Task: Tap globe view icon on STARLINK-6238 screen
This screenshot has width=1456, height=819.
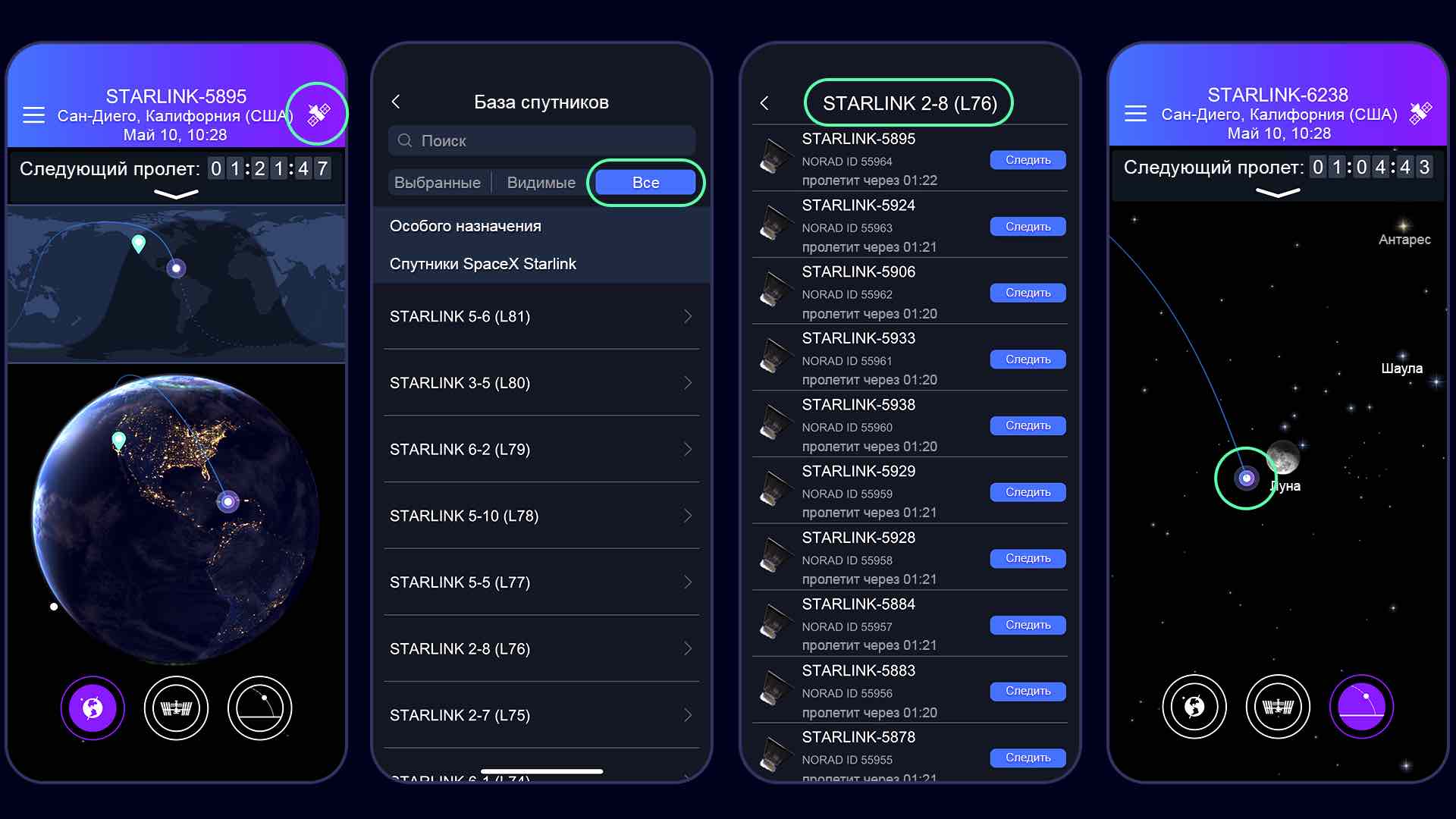Action: point(1194,707)
